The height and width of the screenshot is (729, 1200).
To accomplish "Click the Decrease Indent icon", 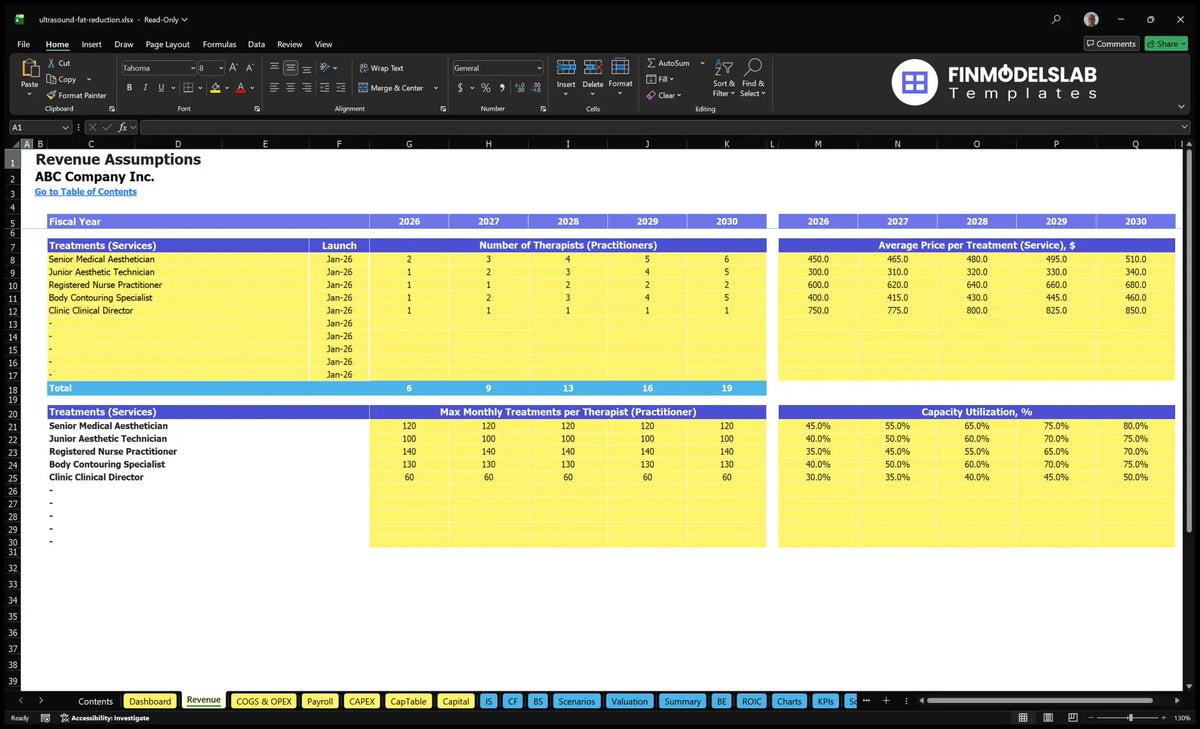I will [326, 88].
